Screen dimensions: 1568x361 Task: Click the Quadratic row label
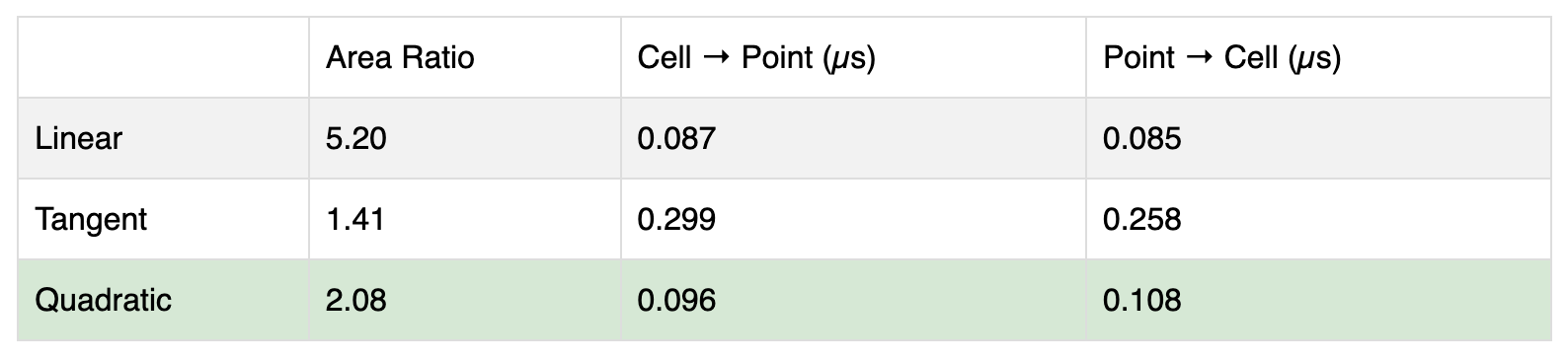click(x=103, y=300)
